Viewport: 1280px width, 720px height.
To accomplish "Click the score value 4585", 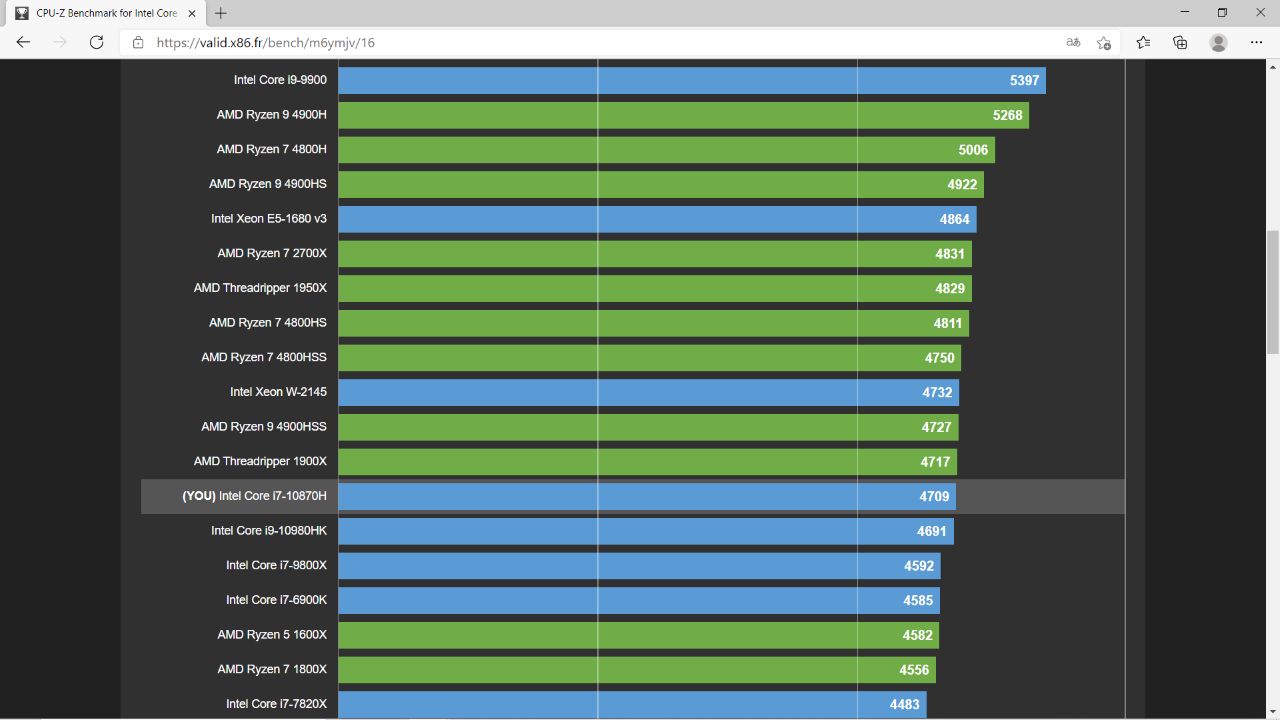I will [x=918, y=600].
